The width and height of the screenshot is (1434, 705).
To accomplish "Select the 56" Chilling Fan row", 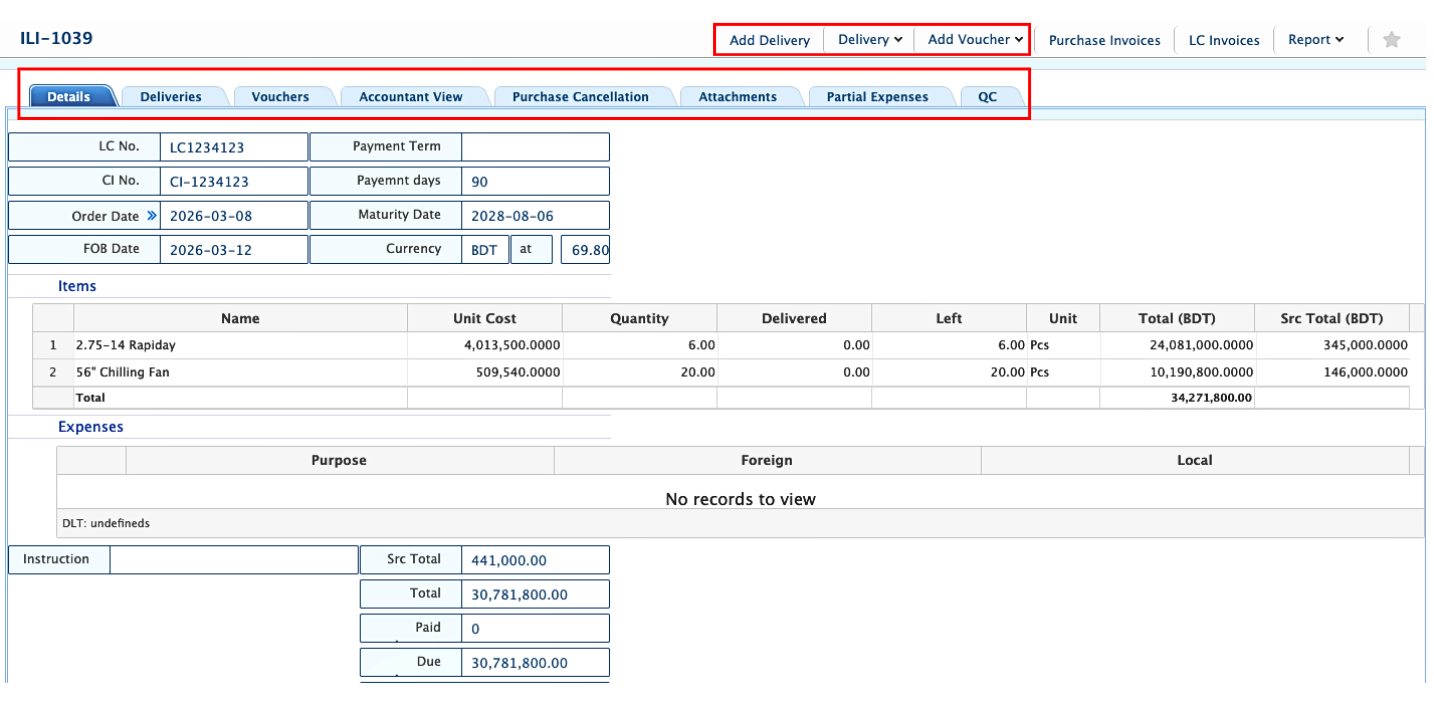I will (240, 372).
